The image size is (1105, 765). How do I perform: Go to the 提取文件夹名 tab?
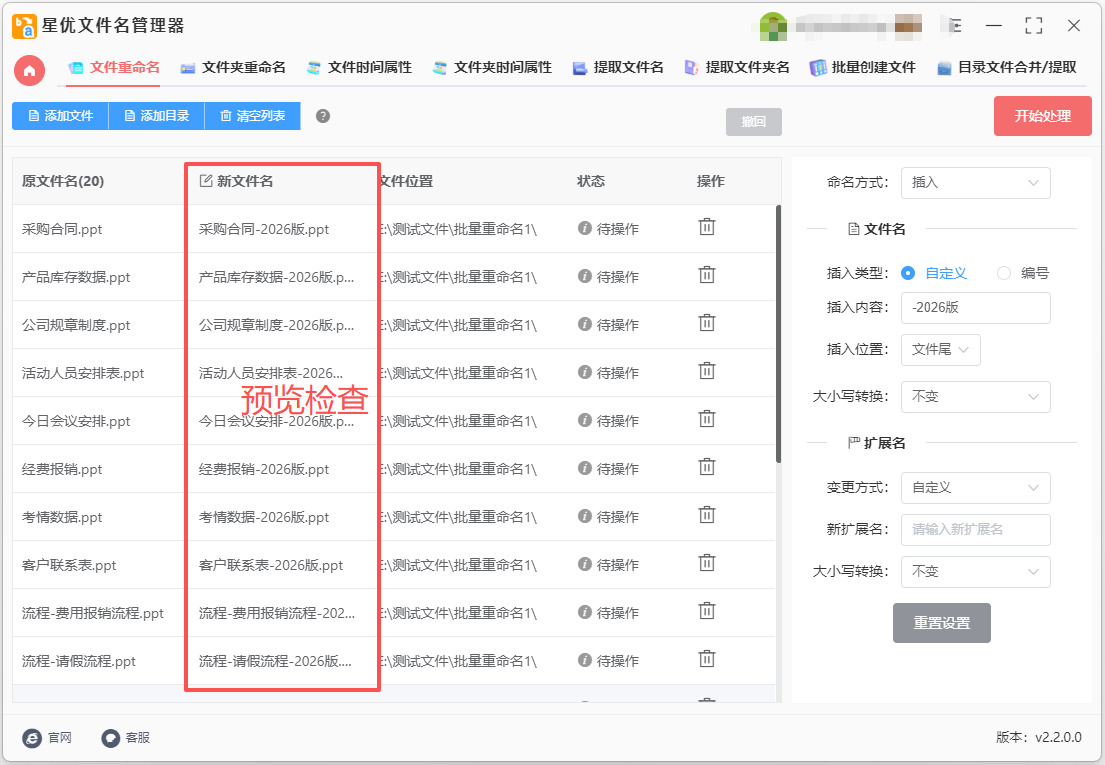pos(736,68)
